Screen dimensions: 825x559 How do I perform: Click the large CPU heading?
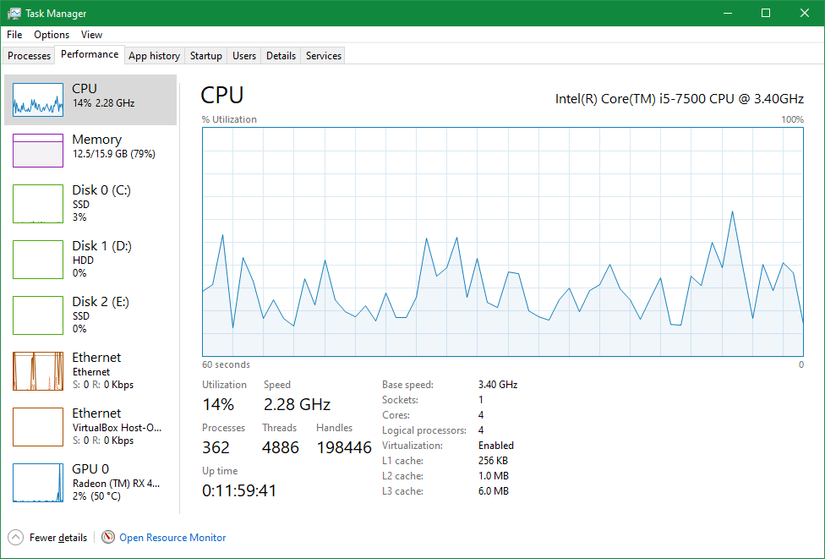point(222,95)
